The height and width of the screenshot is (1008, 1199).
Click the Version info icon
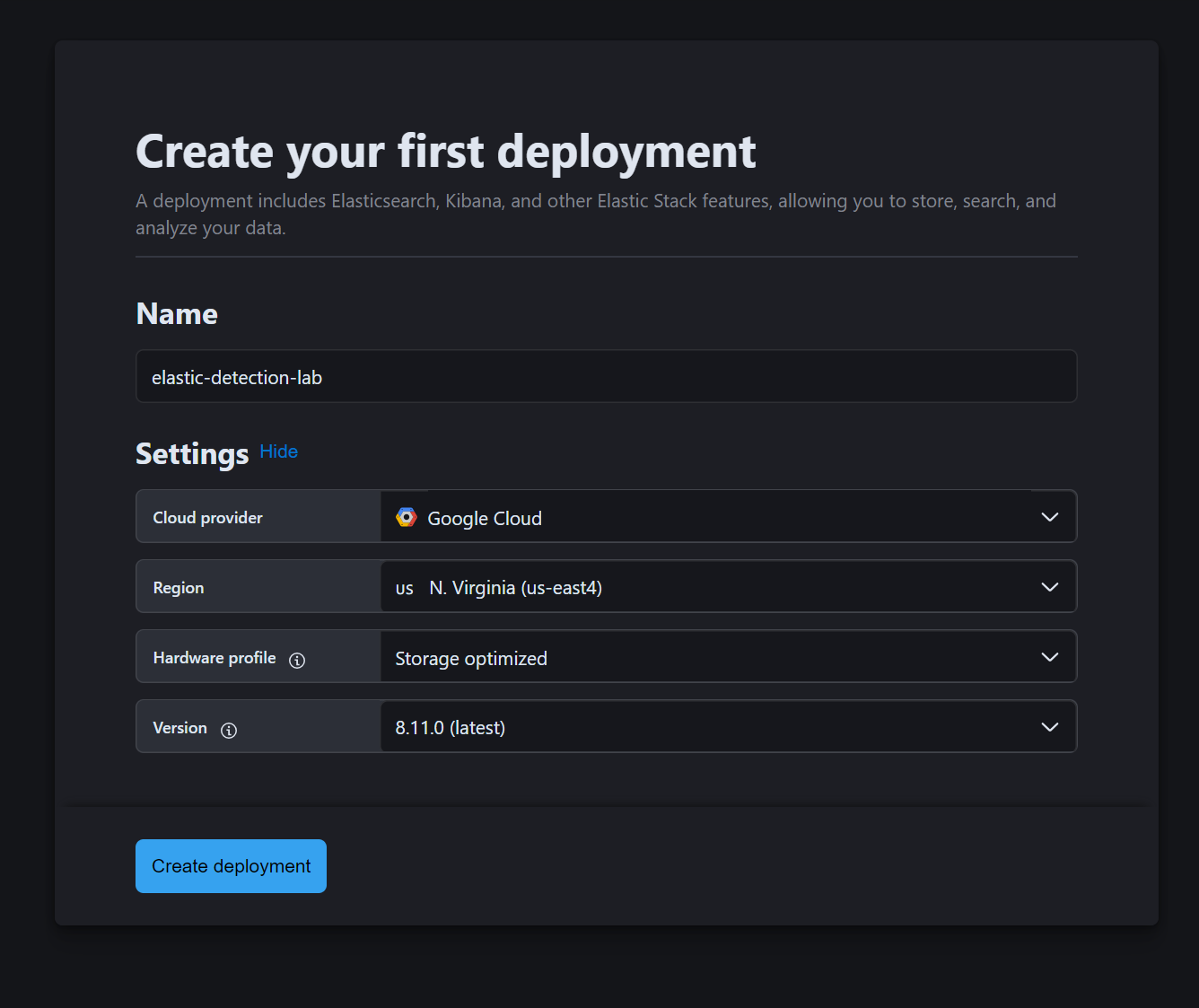pos(229,731)
